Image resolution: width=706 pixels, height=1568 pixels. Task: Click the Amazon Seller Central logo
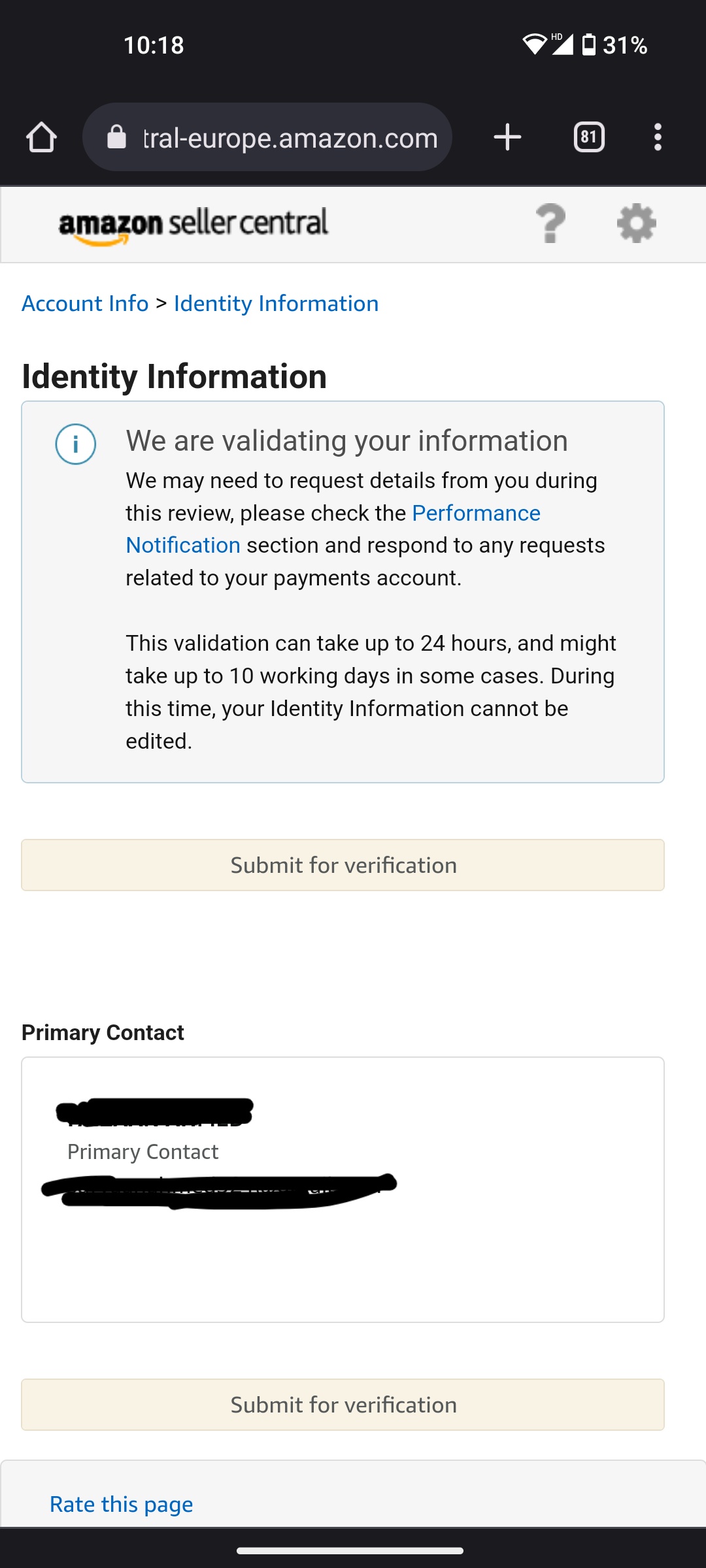coord(193,225)
